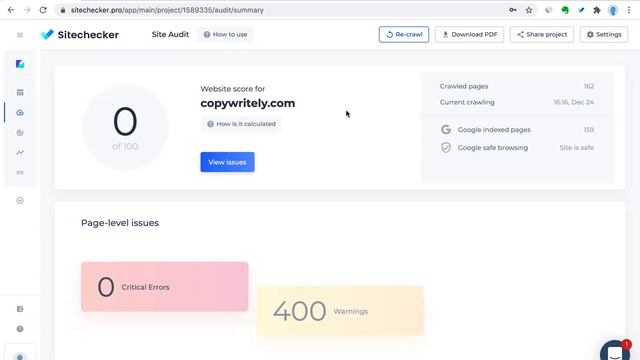640x360 pixels.
Task: Click the Google indexed pages row
Action: tap(517, 130)
